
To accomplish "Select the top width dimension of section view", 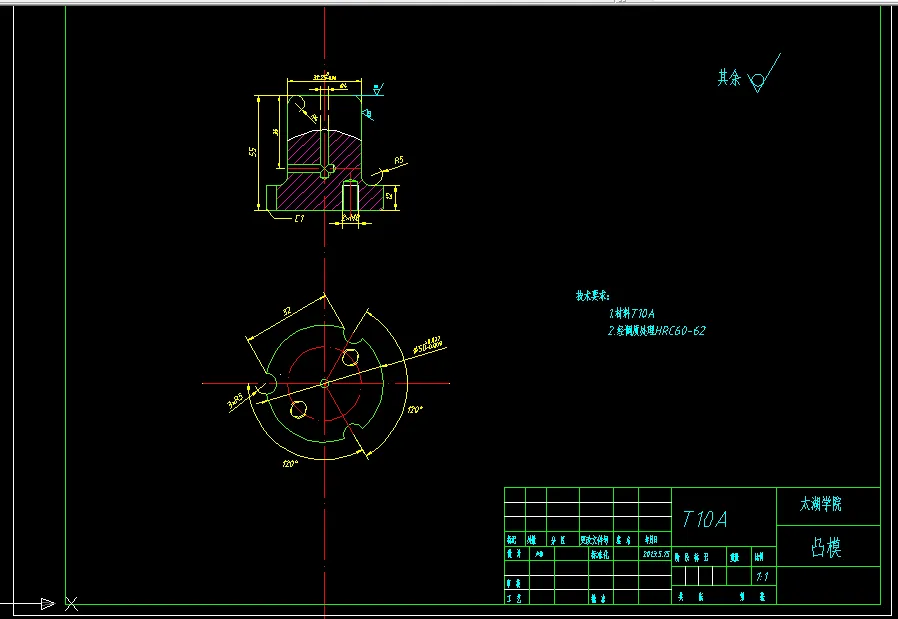I will coord(324,76).
